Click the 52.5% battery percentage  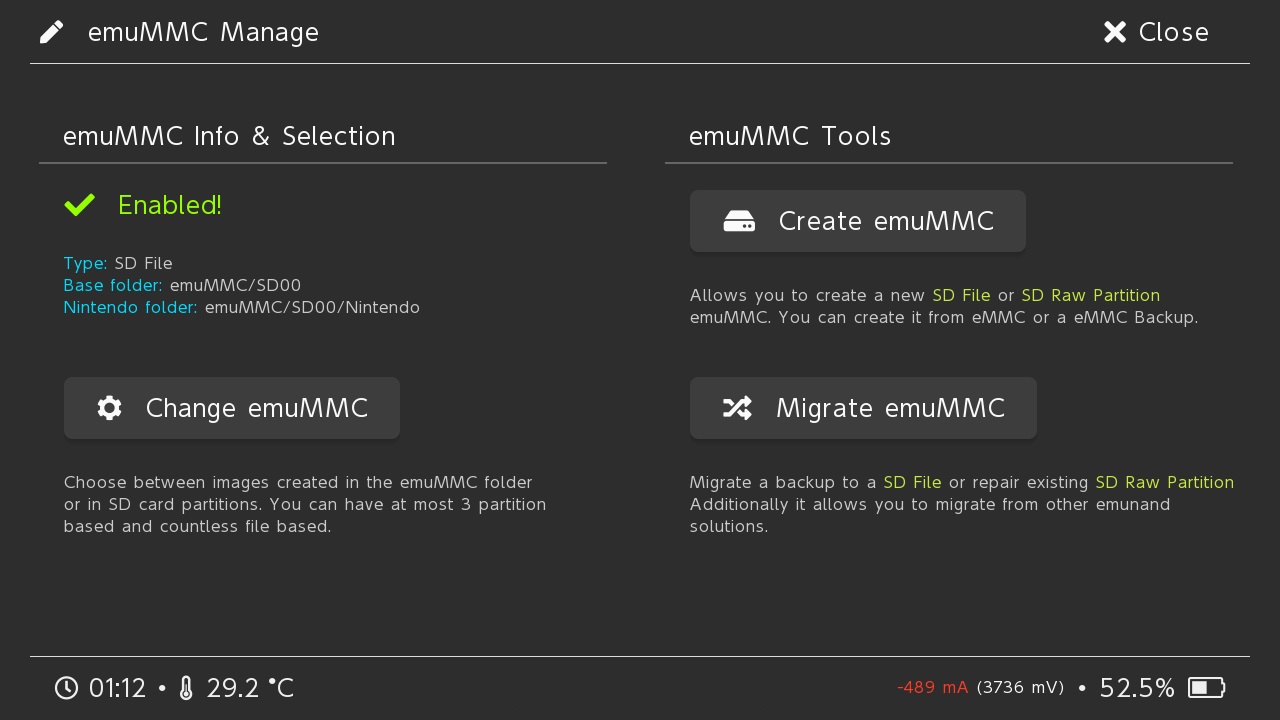tap(1137, 688)
